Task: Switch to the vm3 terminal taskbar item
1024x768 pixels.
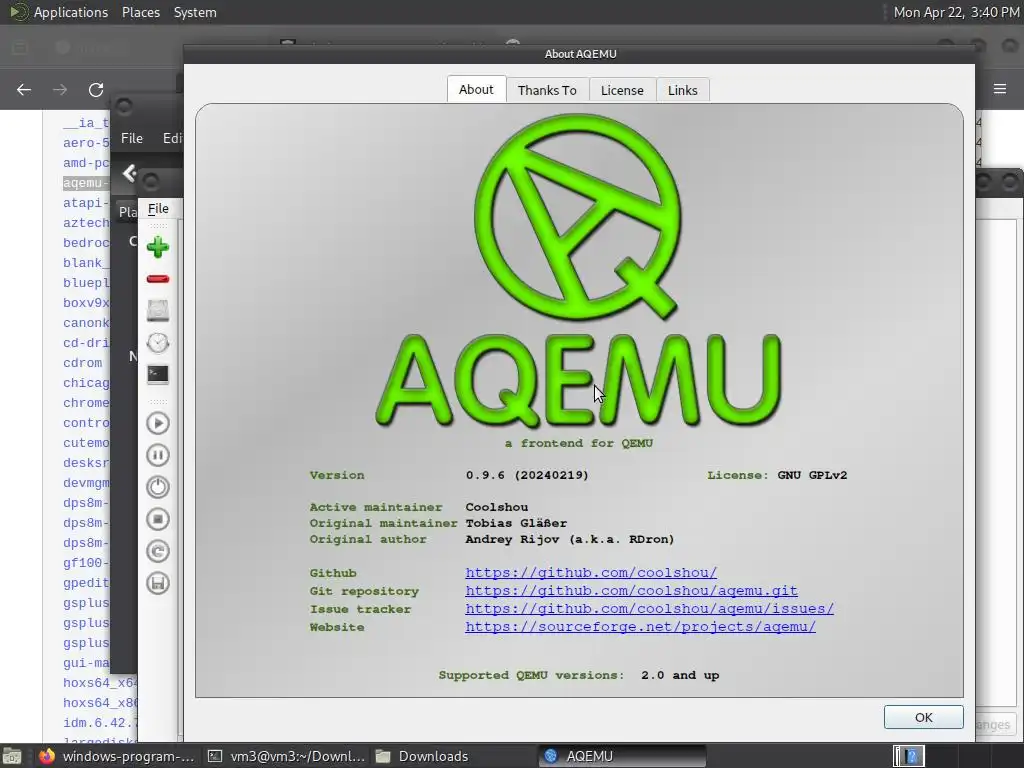Action: [287, 756]
